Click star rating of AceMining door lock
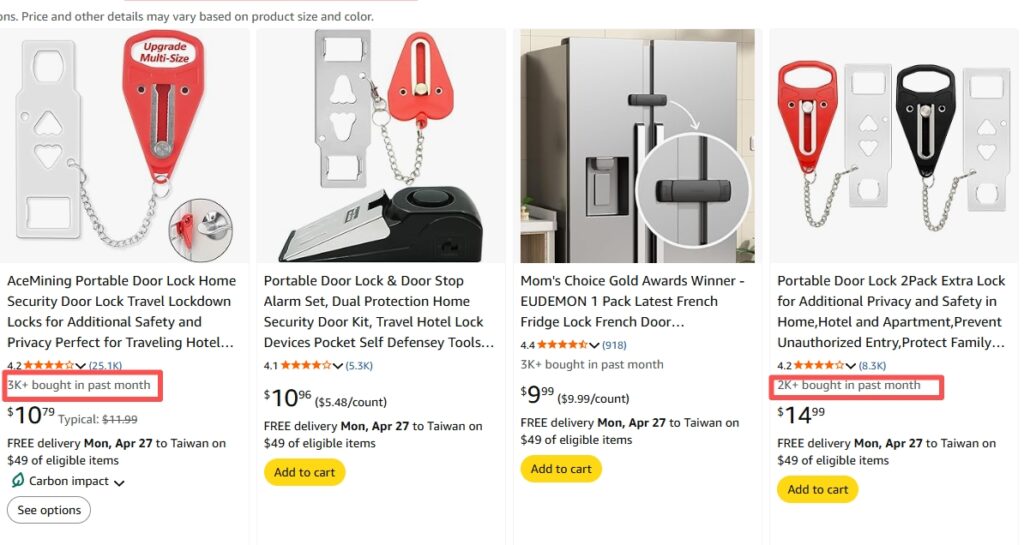The width and height of the screenshot is (1024, 545). coord(50,366)
